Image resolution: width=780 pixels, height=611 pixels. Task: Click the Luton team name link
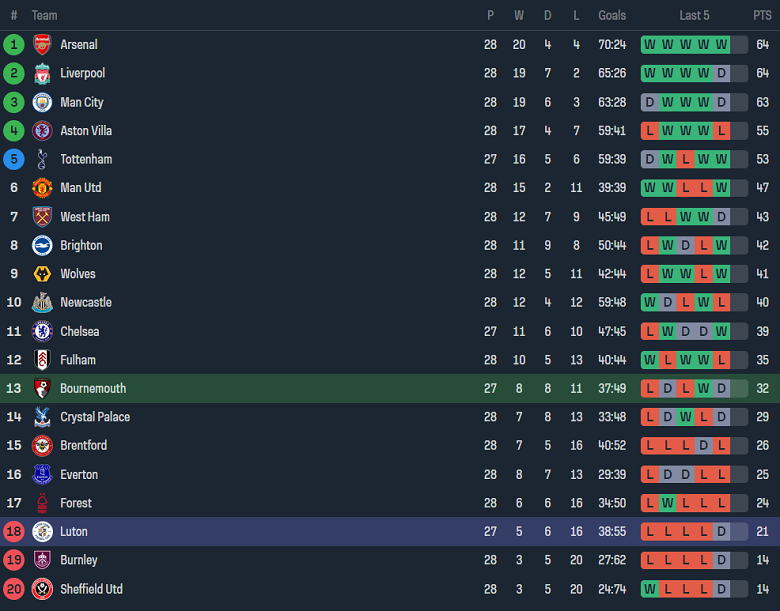click(74, 532)
